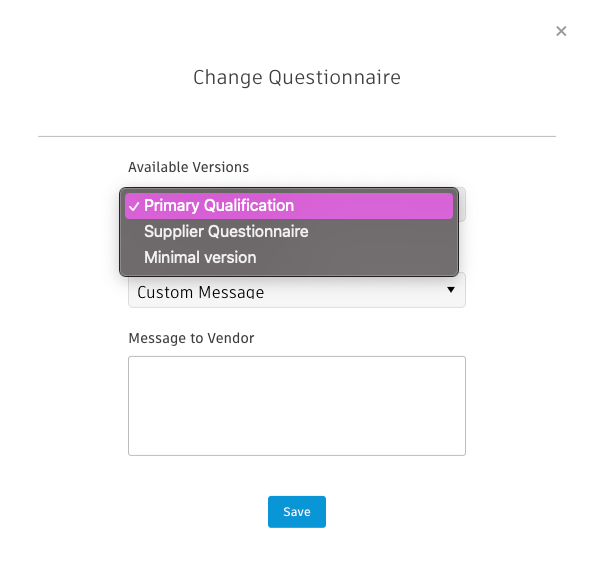
Task: Dismiss the dialog using the X icon
Action: click(x=561, y=31)
